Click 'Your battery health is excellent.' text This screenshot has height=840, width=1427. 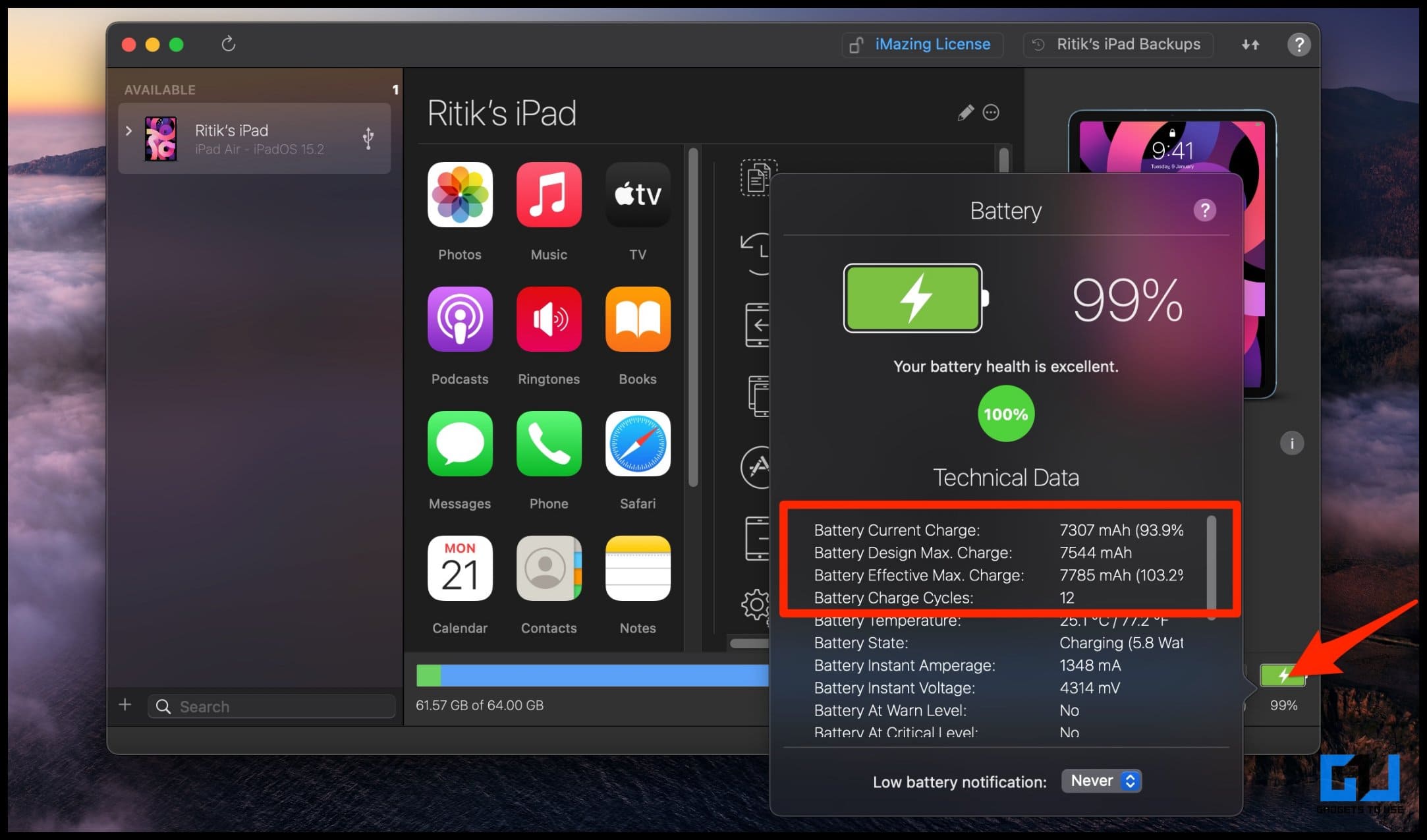pos(1006,367)
